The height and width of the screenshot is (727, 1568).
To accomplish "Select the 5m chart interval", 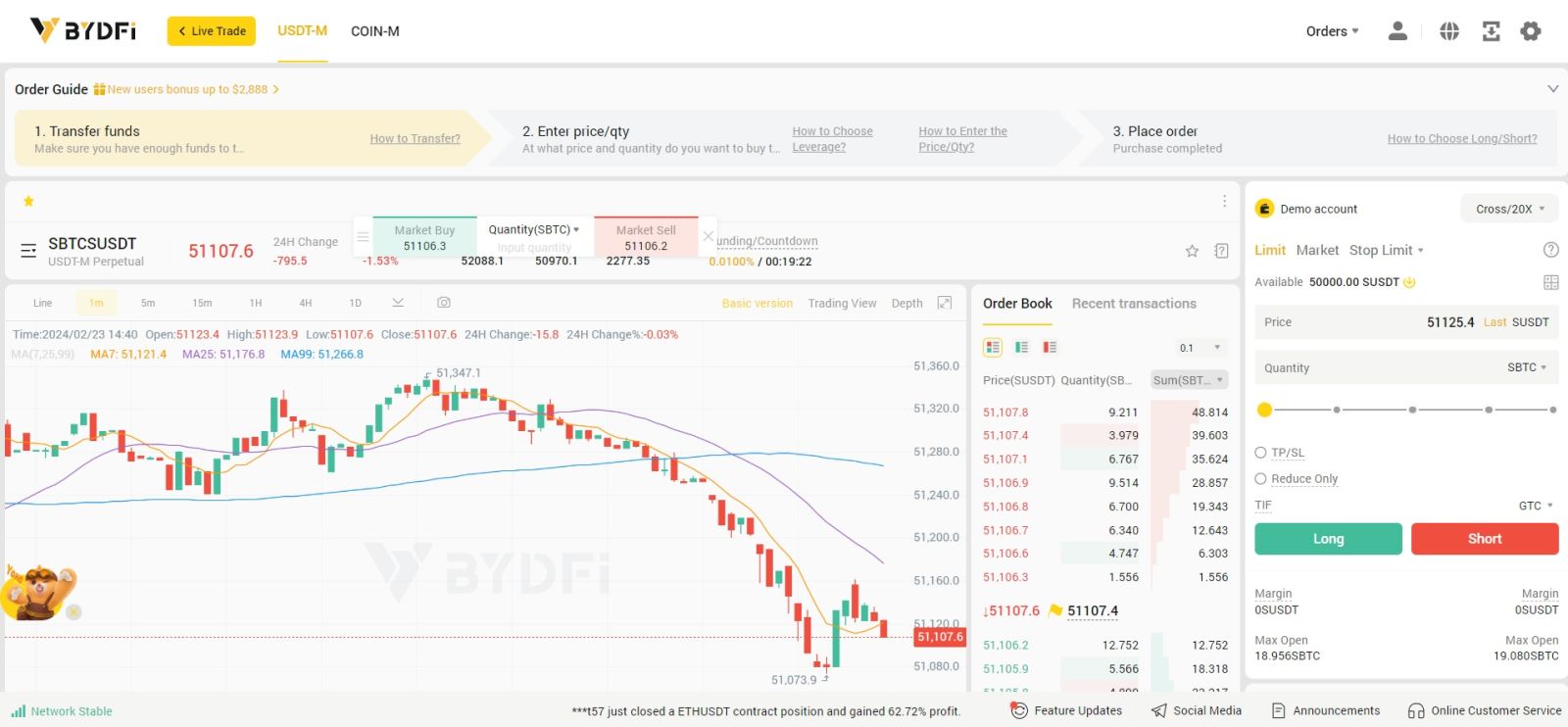I will point(148,303).
